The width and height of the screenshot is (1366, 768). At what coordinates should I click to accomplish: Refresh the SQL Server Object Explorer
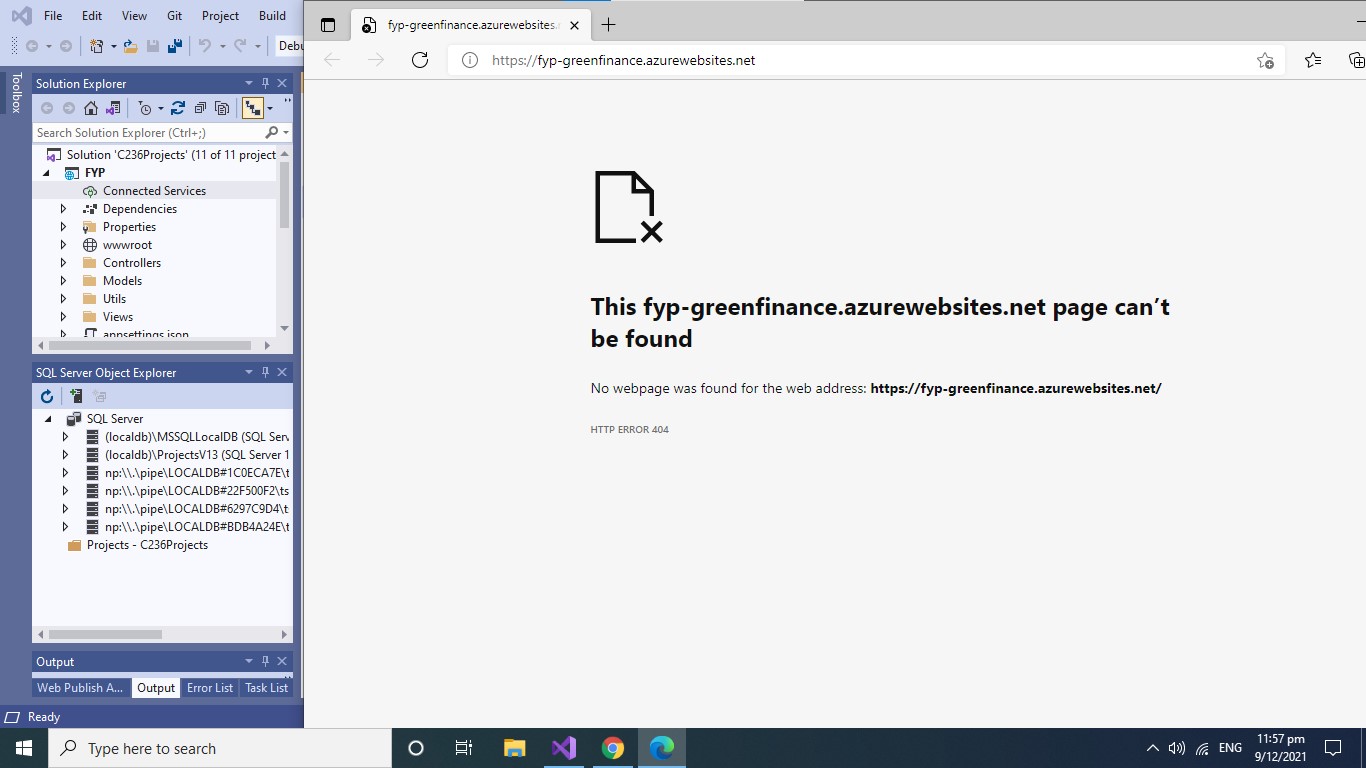pyautogui.click(x=47, y=396)
